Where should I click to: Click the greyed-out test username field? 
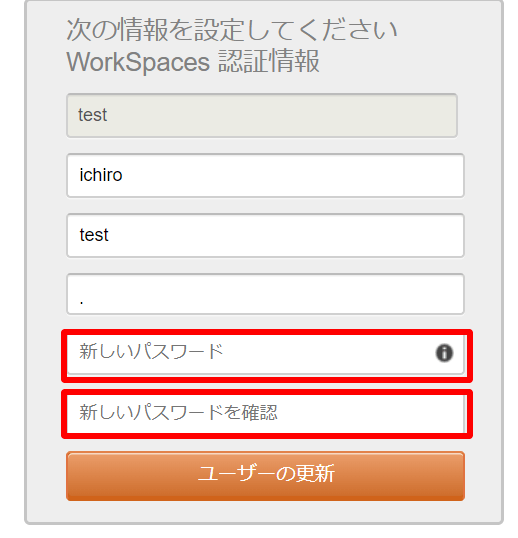tap(262, 115)
